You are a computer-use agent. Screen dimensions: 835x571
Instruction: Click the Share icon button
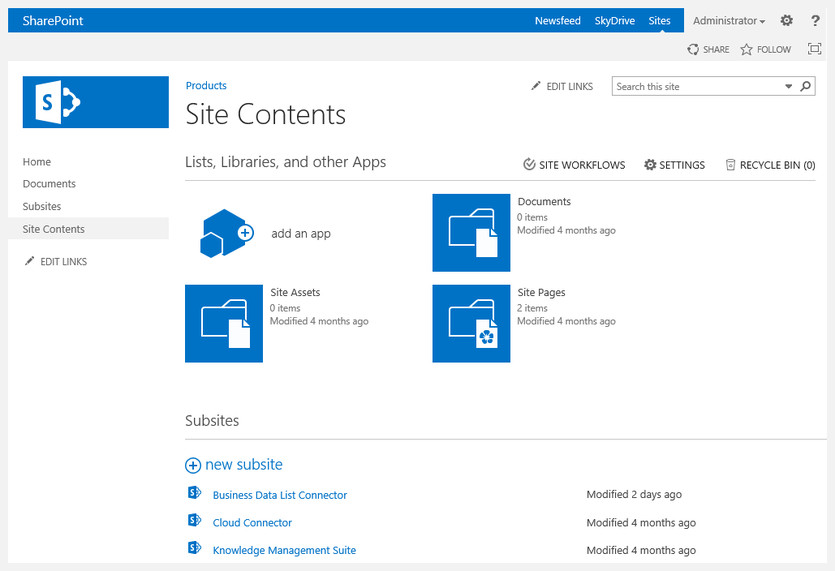coord(693,49)
